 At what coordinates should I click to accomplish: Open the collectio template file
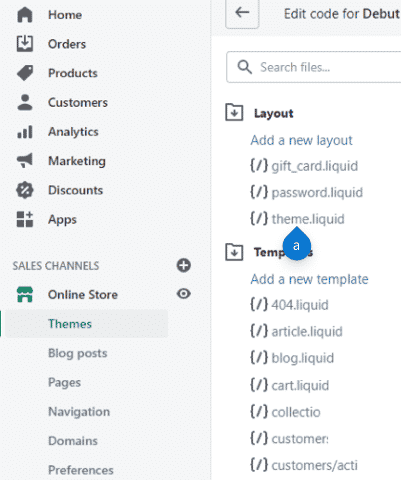pyautogui.click(x=296, y=412)
